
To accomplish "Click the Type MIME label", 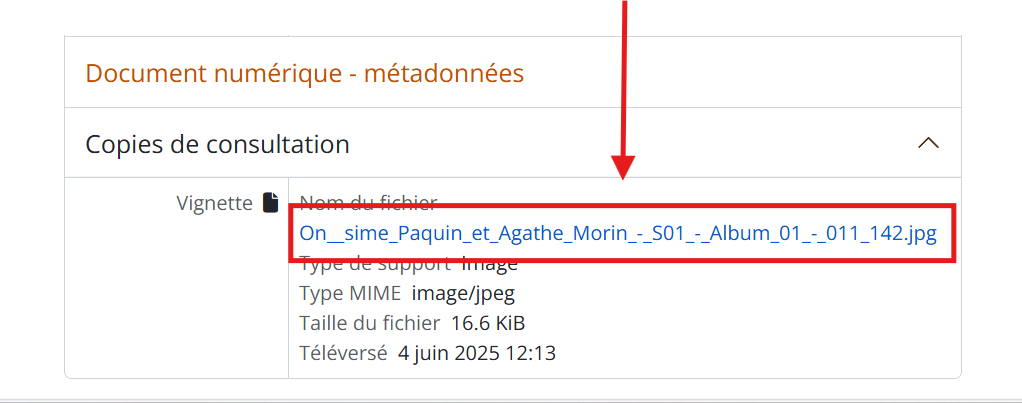I will point(350,294).
